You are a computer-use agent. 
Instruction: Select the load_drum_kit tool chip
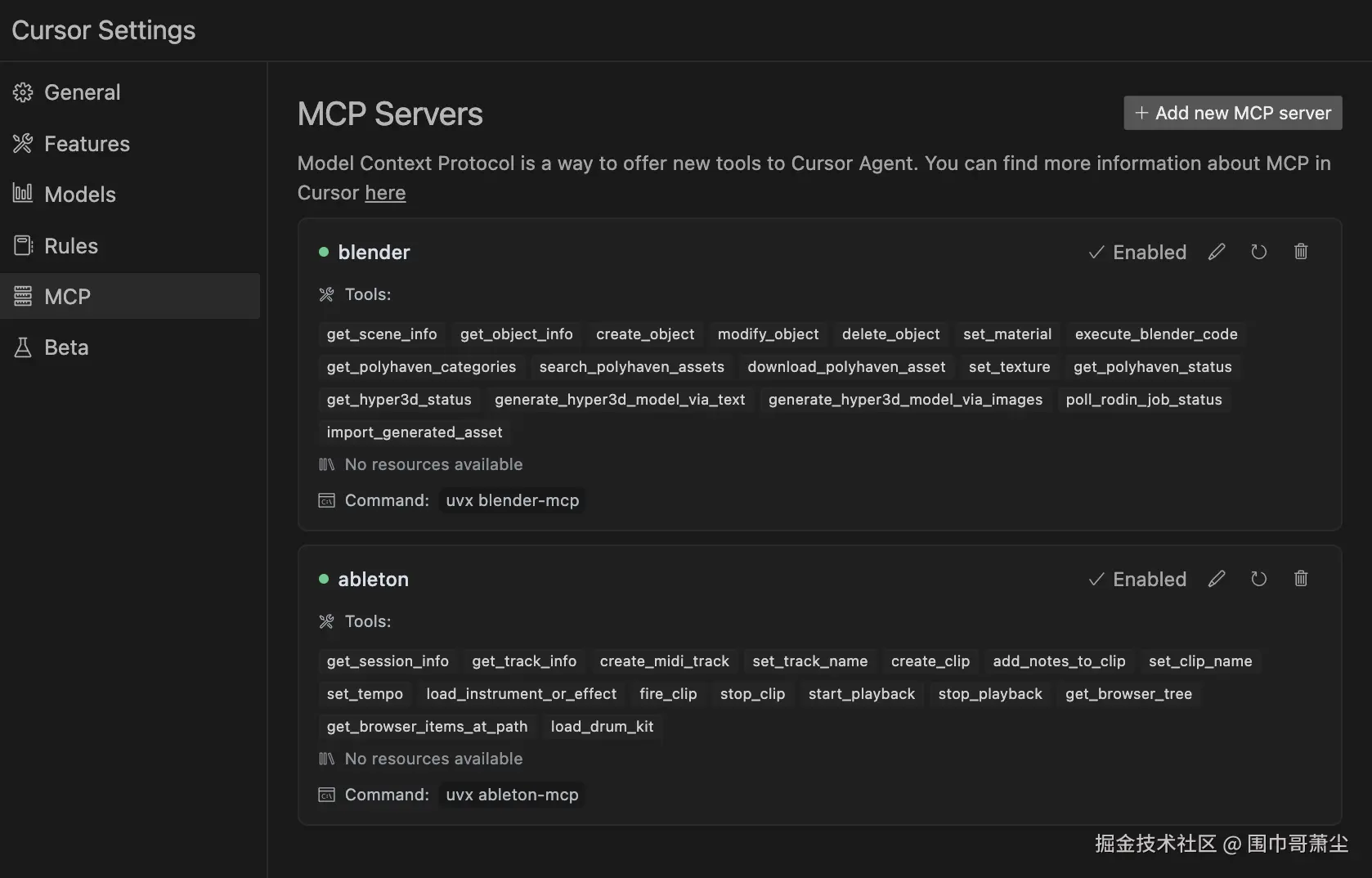(602, 727)
